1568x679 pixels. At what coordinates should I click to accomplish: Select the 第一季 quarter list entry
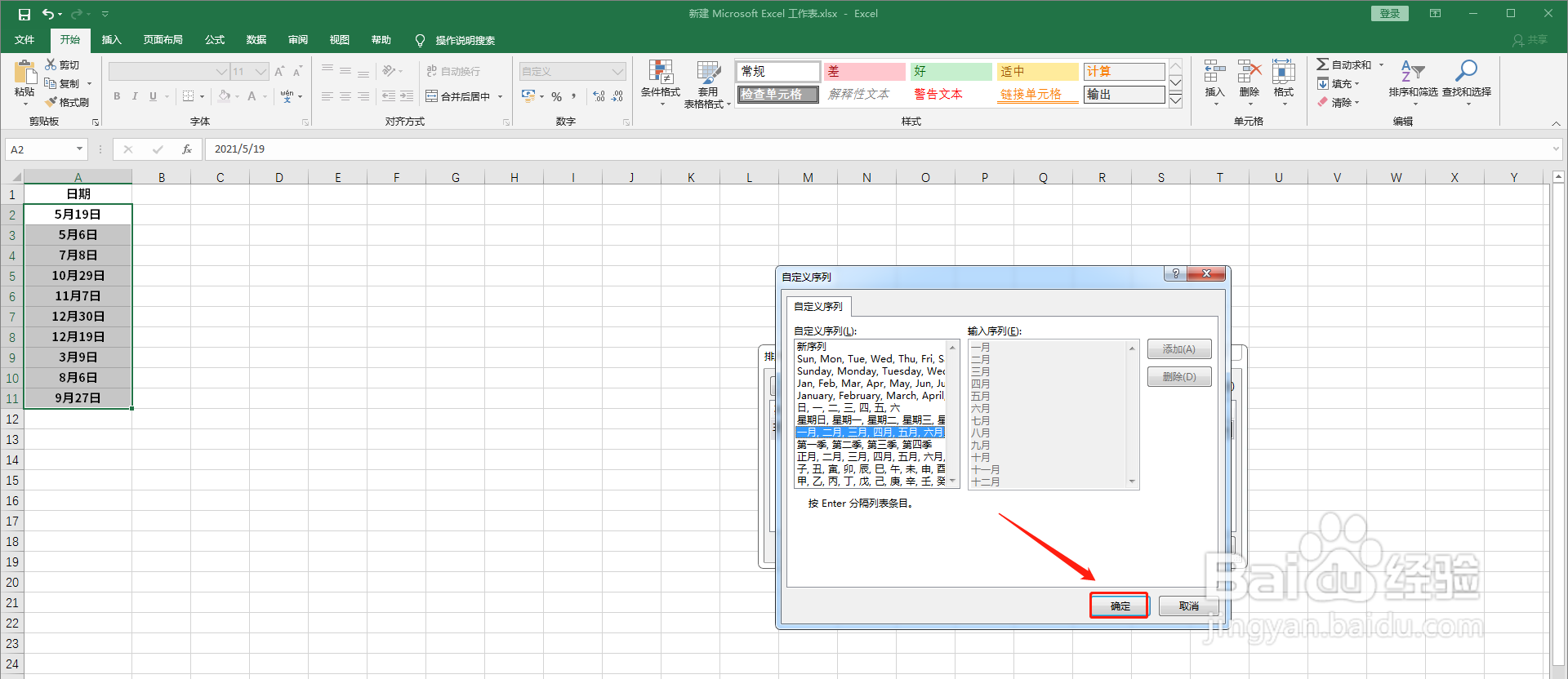click(870, 445)
